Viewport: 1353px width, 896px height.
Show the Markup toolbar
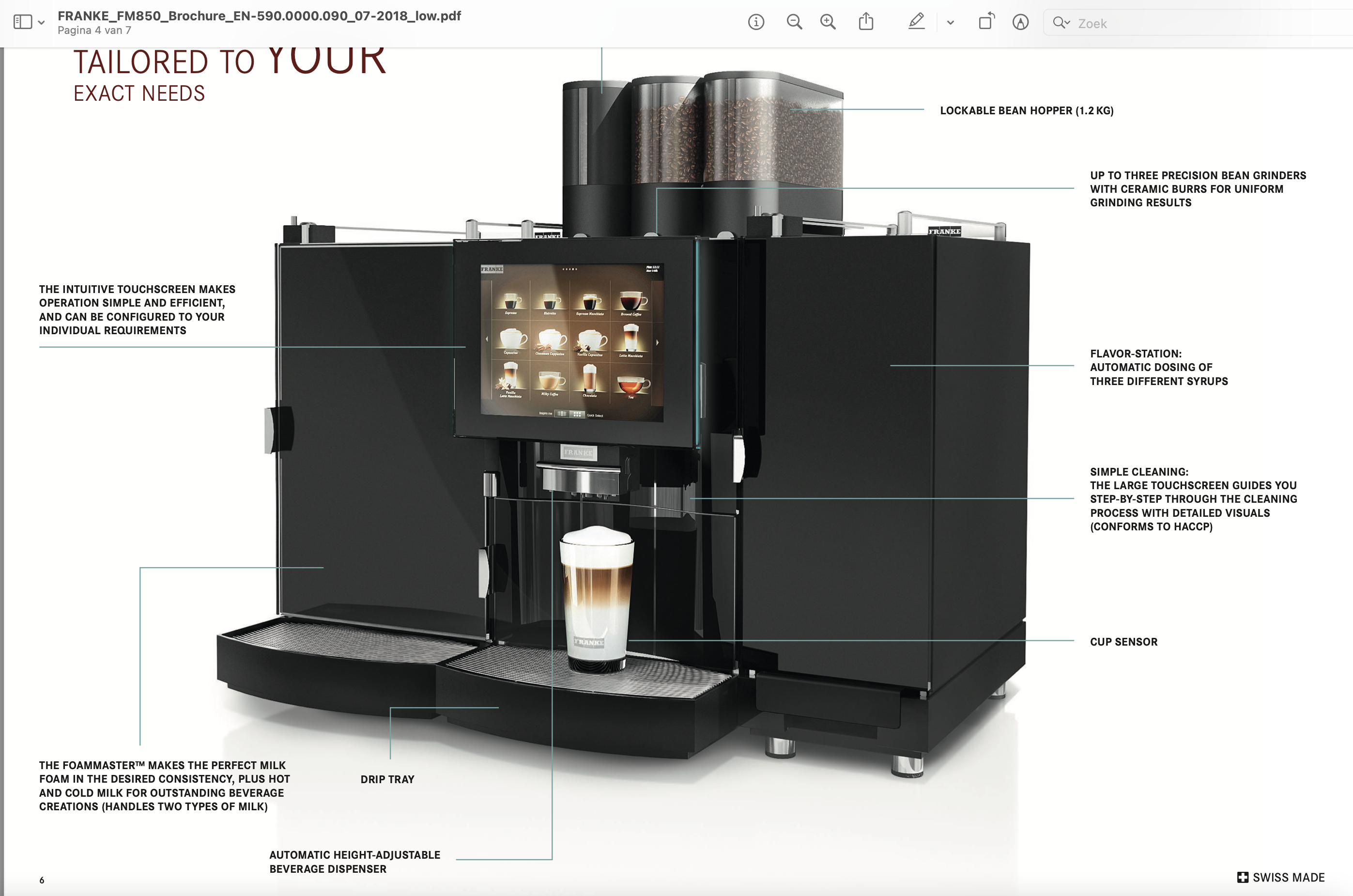point(1020,22)
